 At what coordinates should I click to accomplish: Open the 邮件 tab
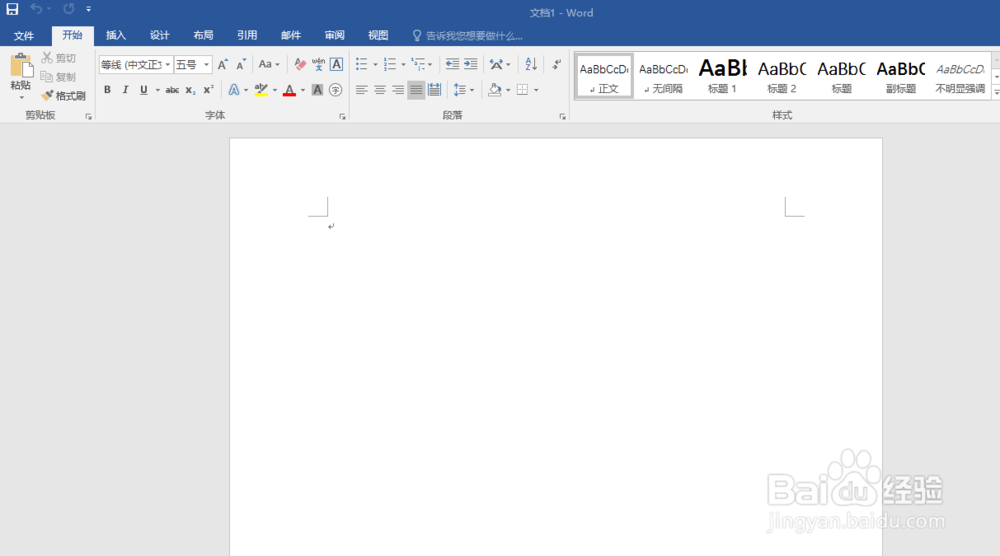291,36
